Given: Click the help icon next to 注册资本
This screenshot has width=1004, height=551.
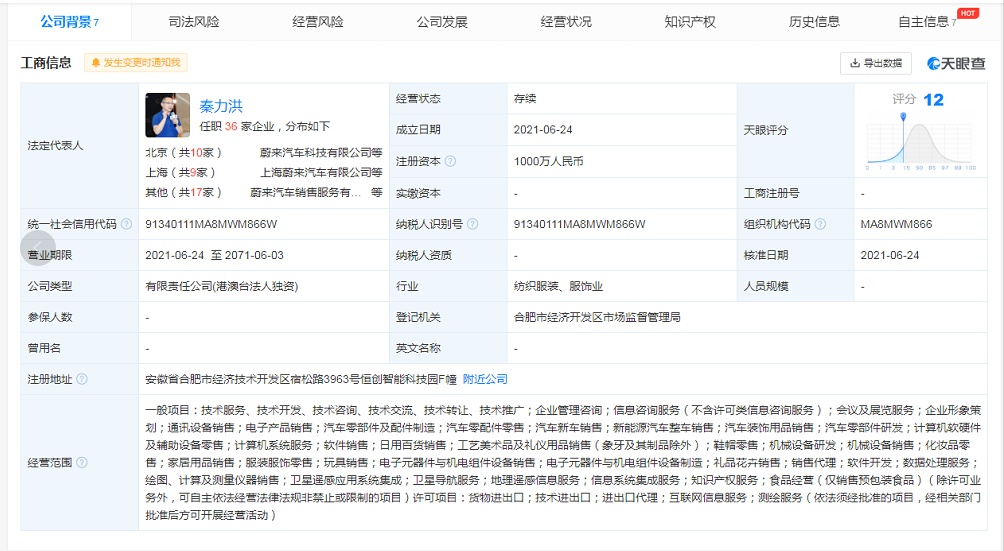Looking at the screenshot, I should (451, 161).
